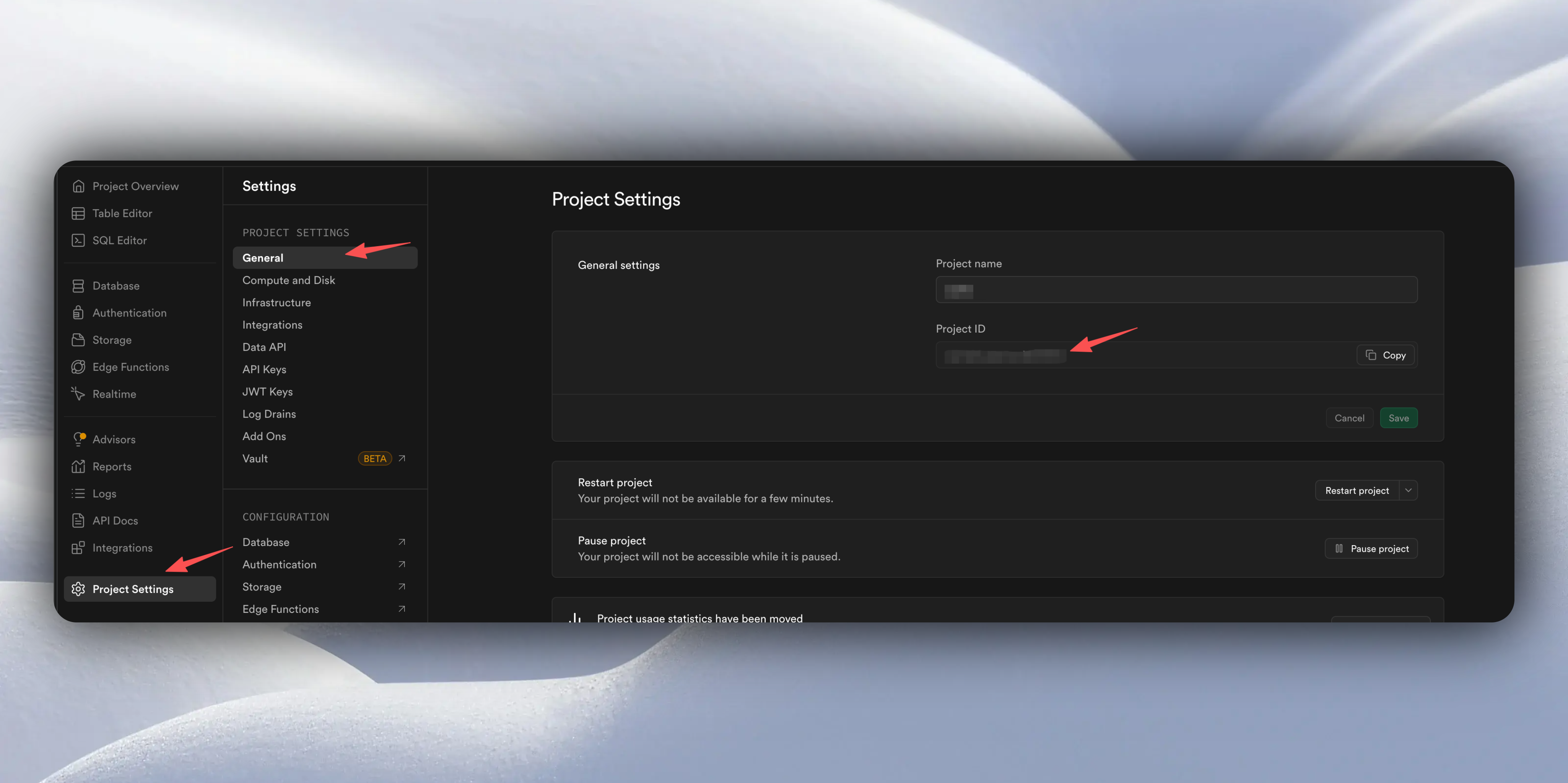Open SQL Editor terminal icon
Screen dimensions: 1568x783
78,240
